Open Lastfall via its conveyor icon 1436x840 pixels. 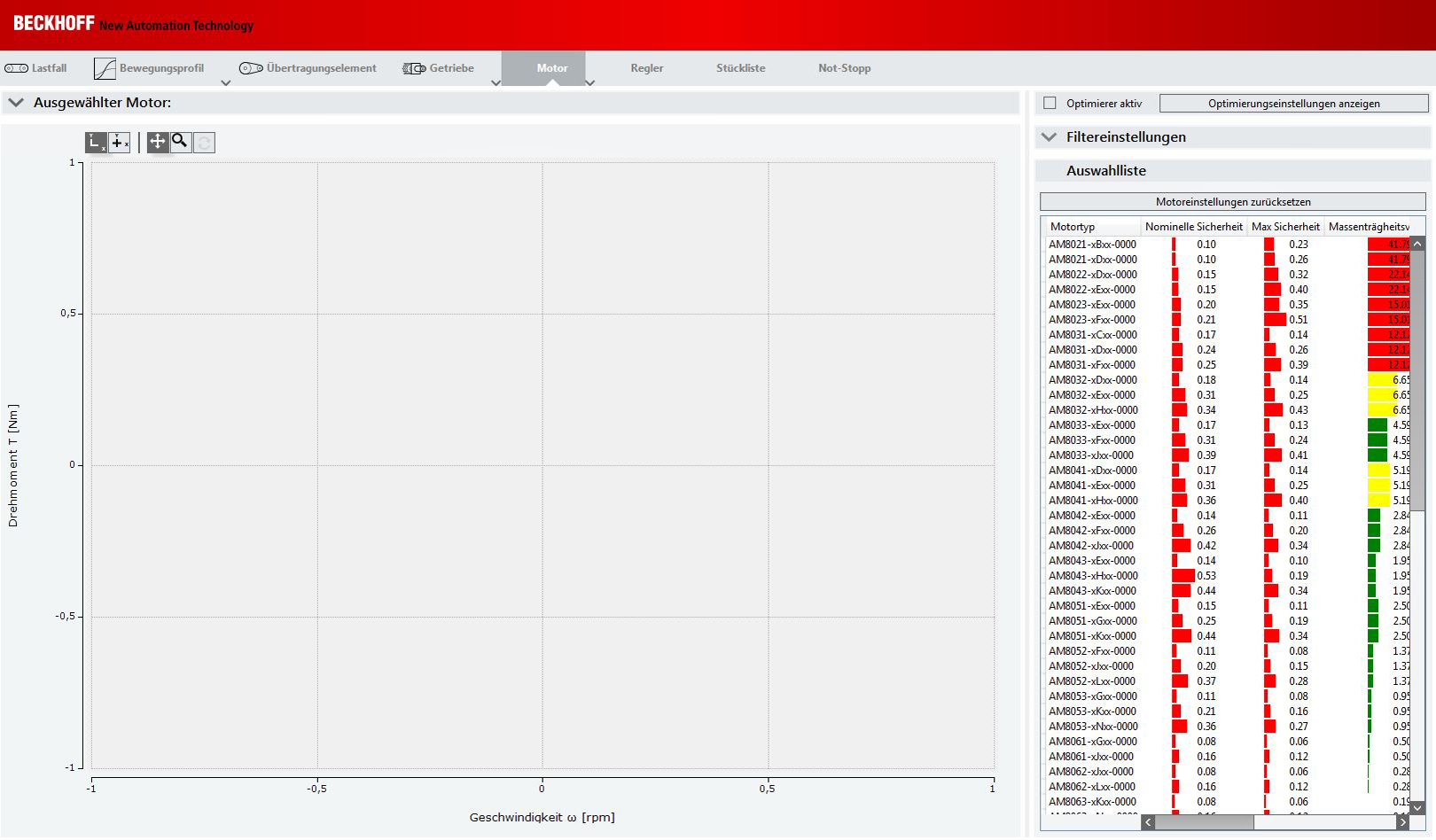click(16, 68)
